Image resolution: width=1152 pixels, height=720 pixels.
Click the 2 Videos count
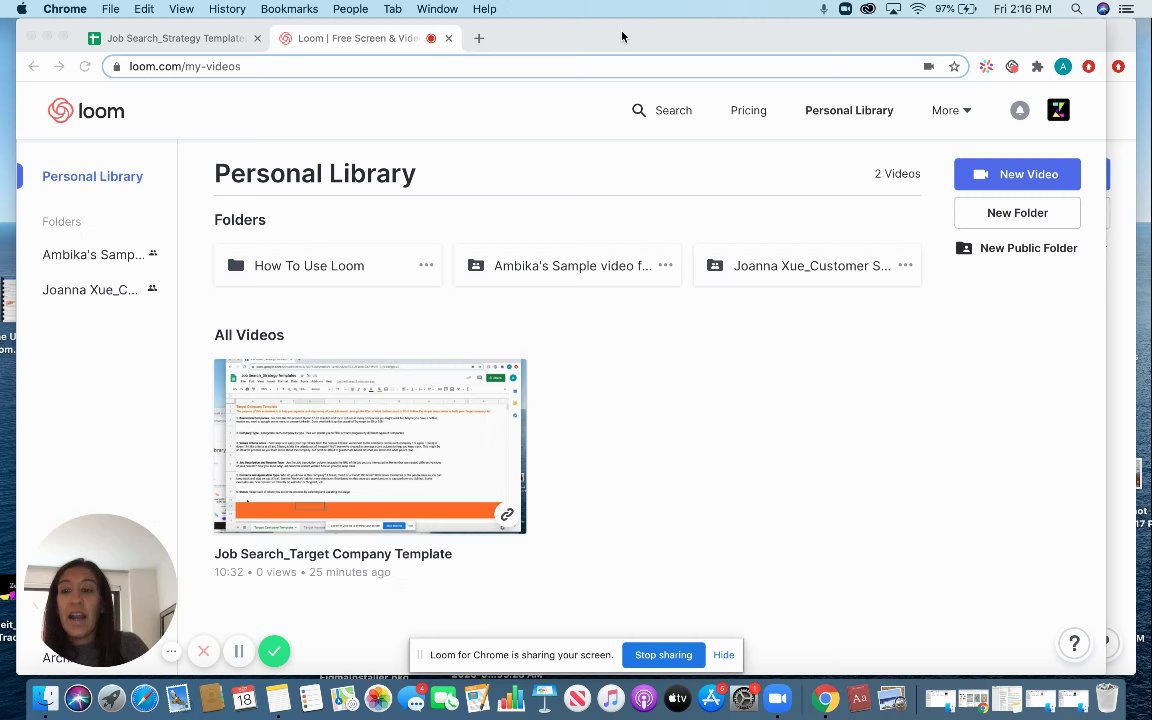(x=897, y=174)
